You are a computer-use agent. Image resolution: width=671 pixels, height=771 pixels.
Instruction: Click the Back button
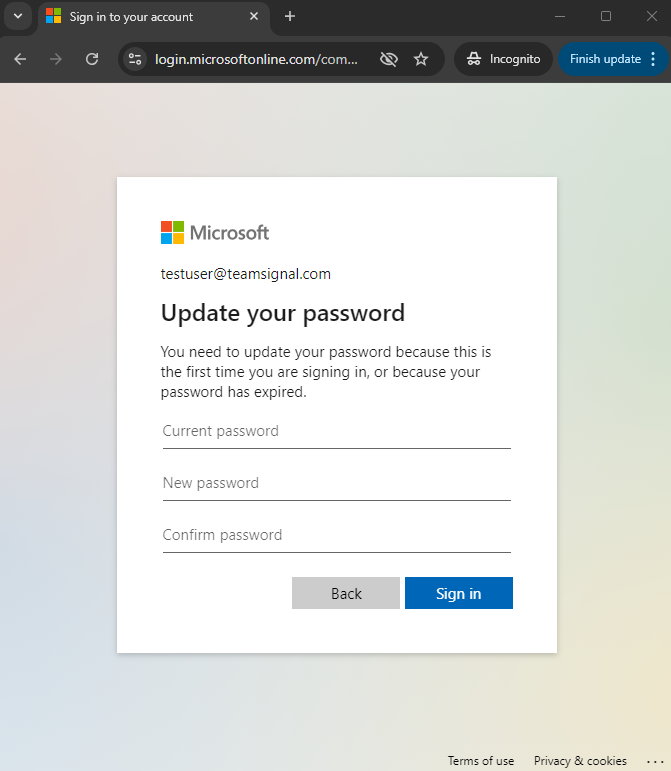346,593
